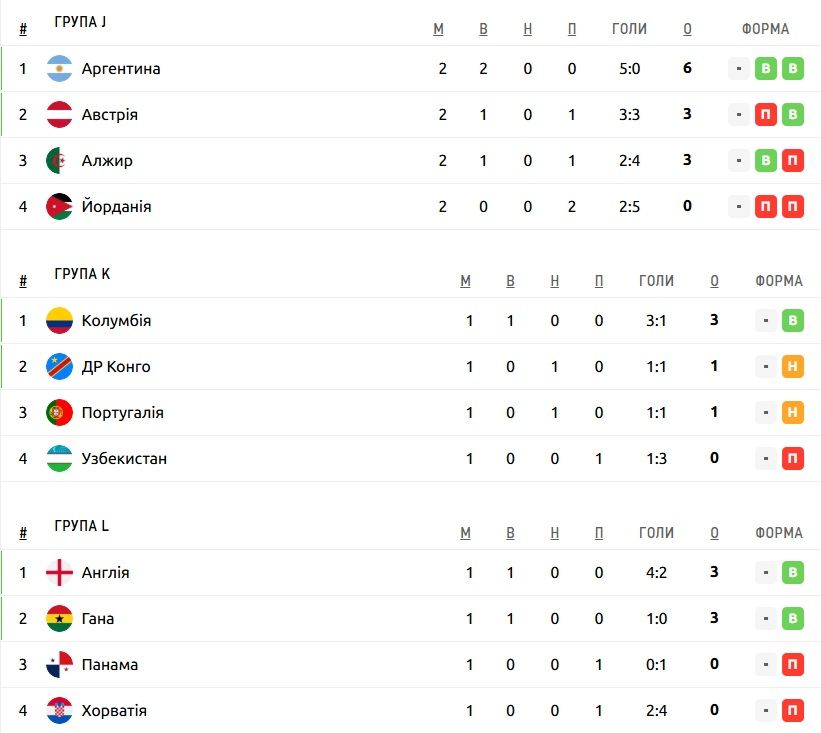Click the Croatia flag icon

coord(59,711)
